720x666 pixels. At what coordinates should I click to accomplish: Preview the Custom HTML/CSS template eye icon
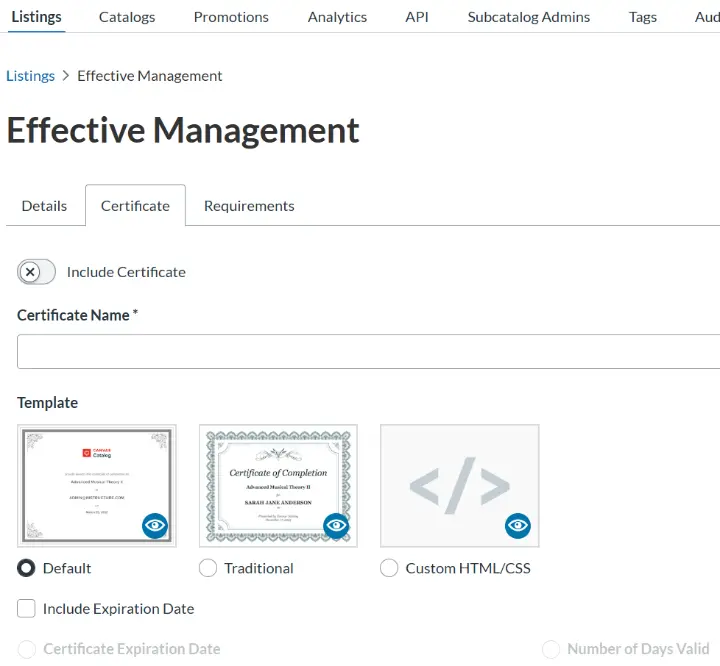(x=517, y=526)
